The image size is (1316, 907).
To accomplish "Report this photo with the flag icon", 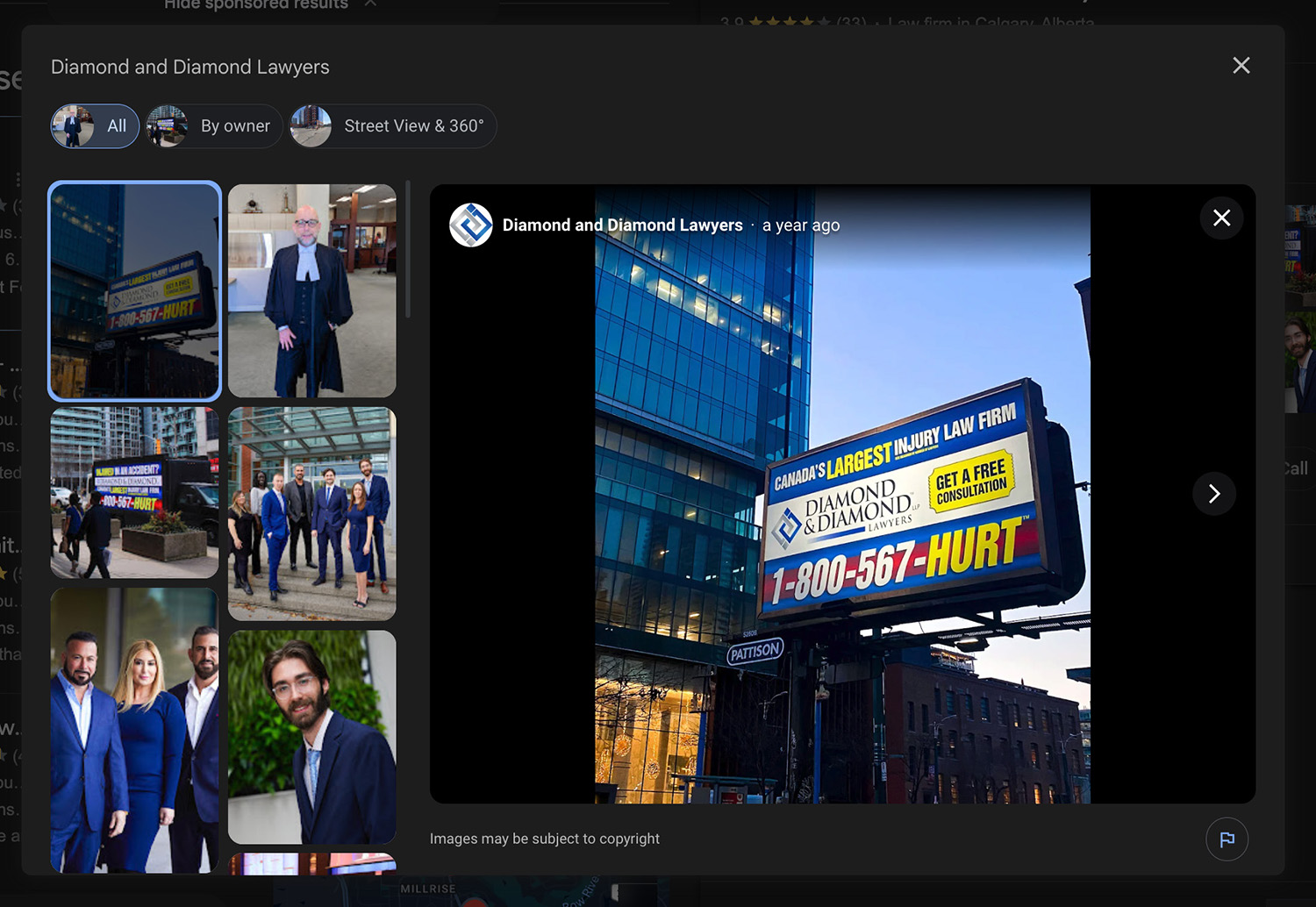I will [x=1227, y=839].
